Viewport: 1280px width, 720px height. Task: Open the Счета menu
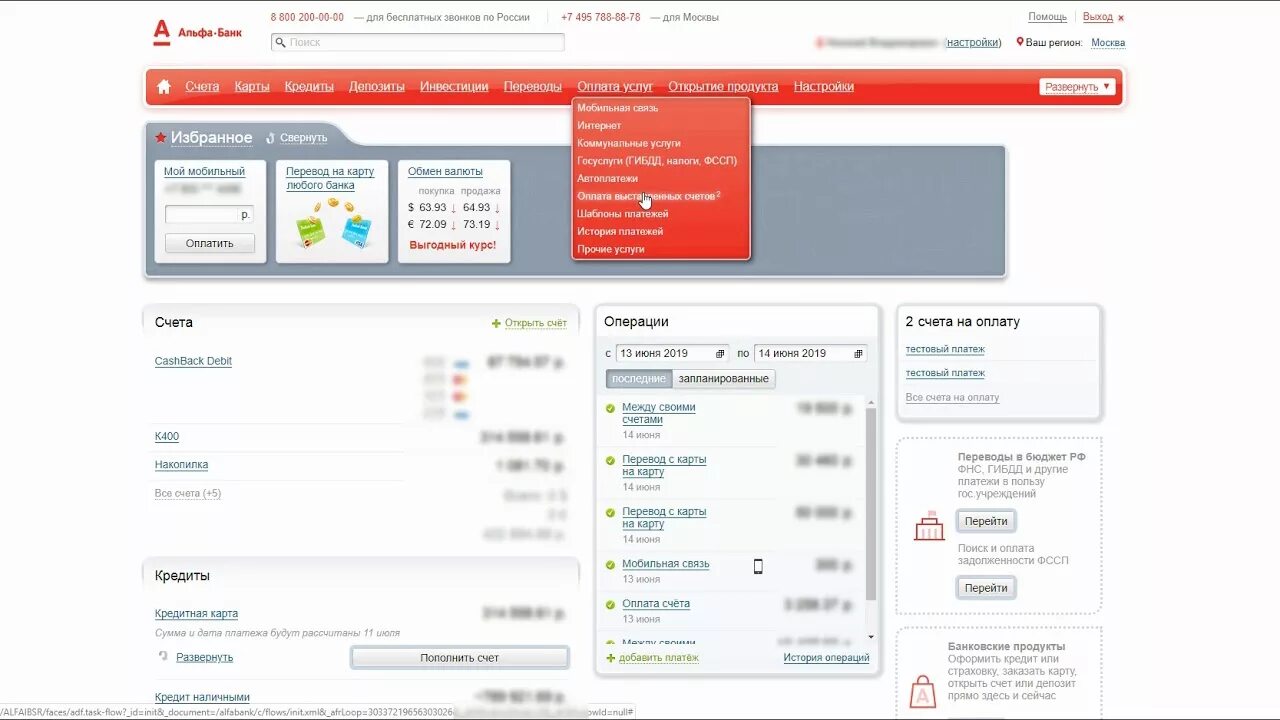pyautogui.click(x=202, y=87)
